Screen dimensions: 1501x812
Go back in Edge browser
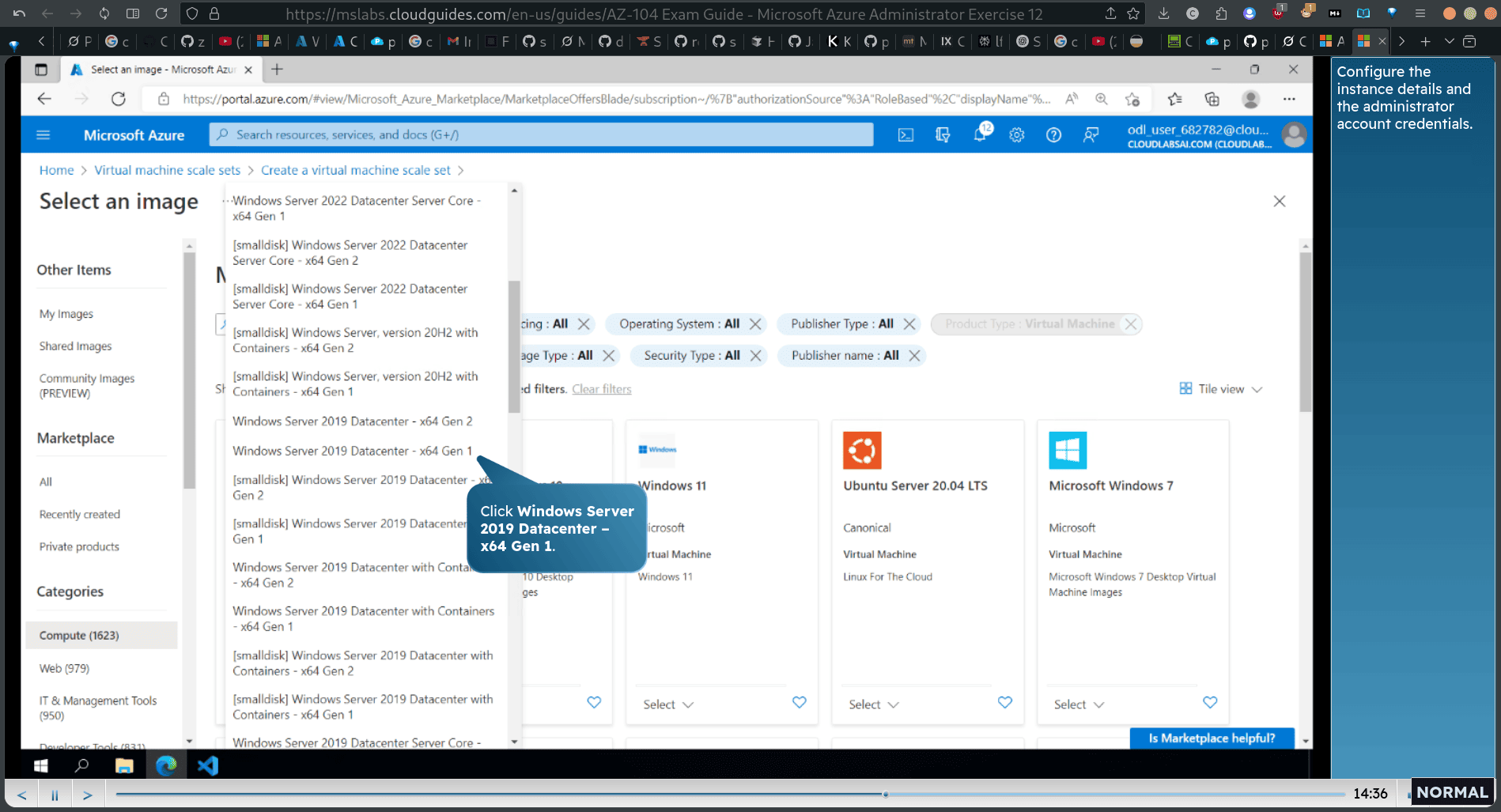44,99
